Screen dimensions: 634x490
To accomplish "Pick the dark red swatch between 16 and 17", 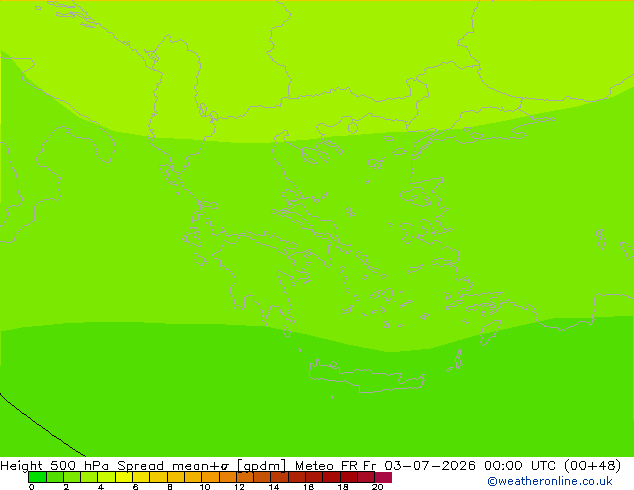I will pos(314,477).
